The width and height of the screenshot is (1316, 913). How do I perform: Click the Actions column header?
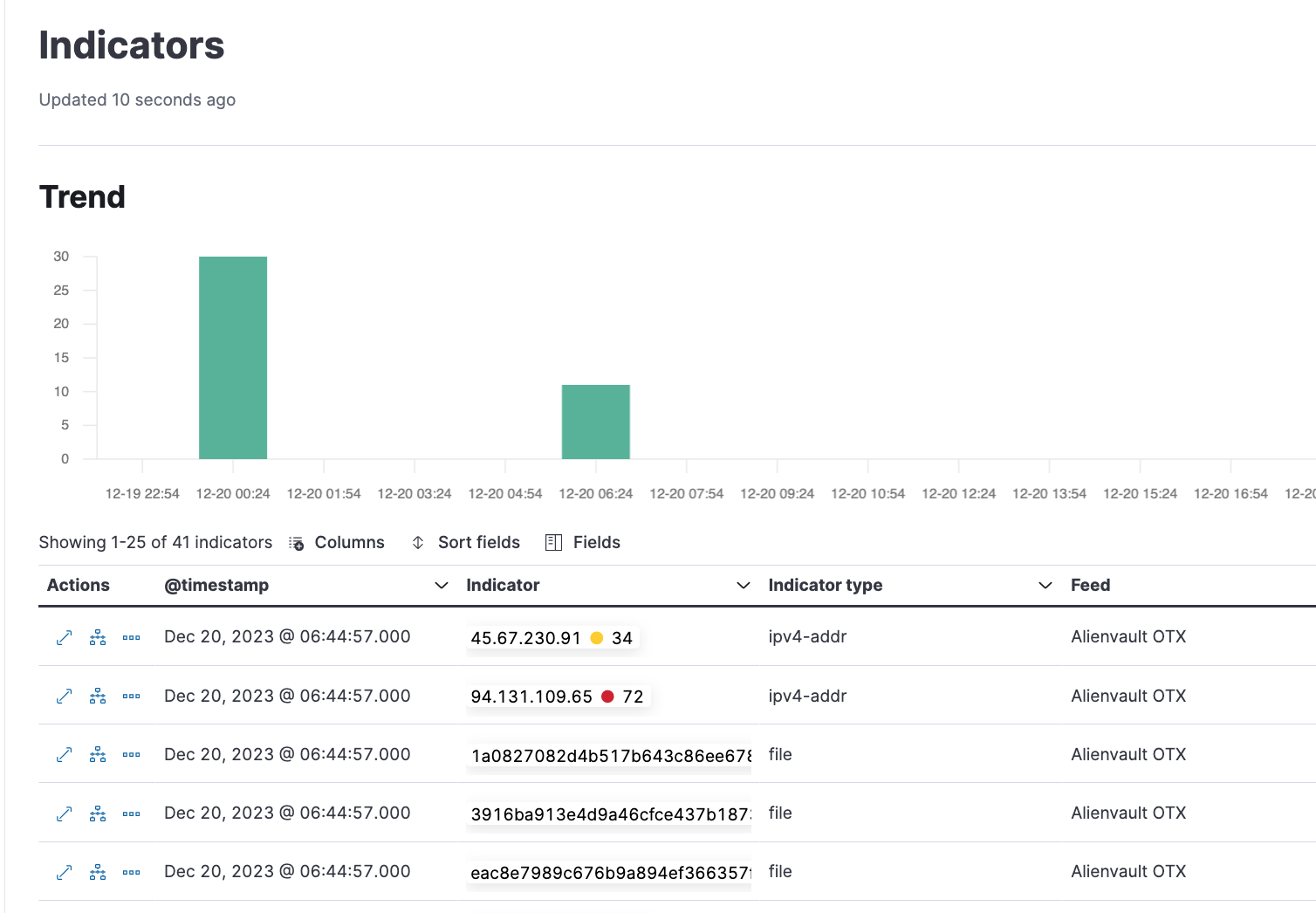(79, 586)
